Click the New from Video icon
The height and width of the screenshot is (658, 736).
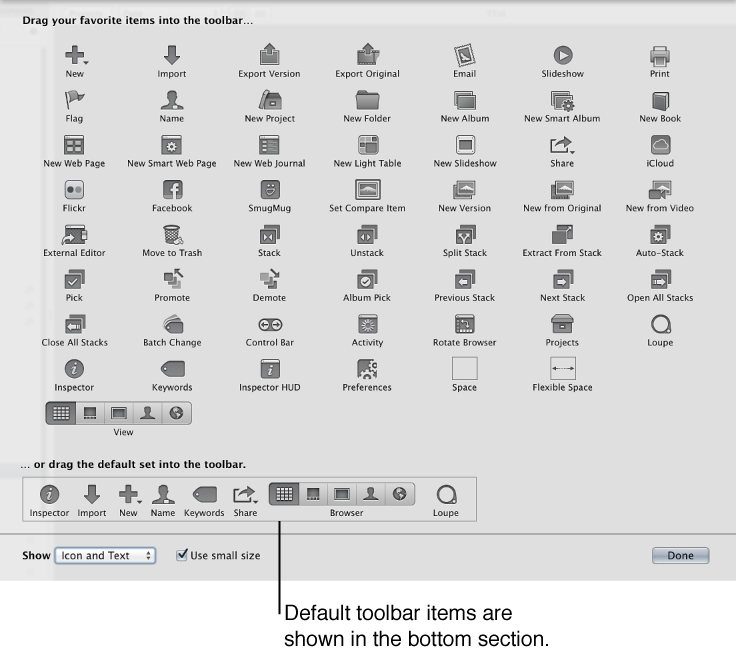(660, 190)
